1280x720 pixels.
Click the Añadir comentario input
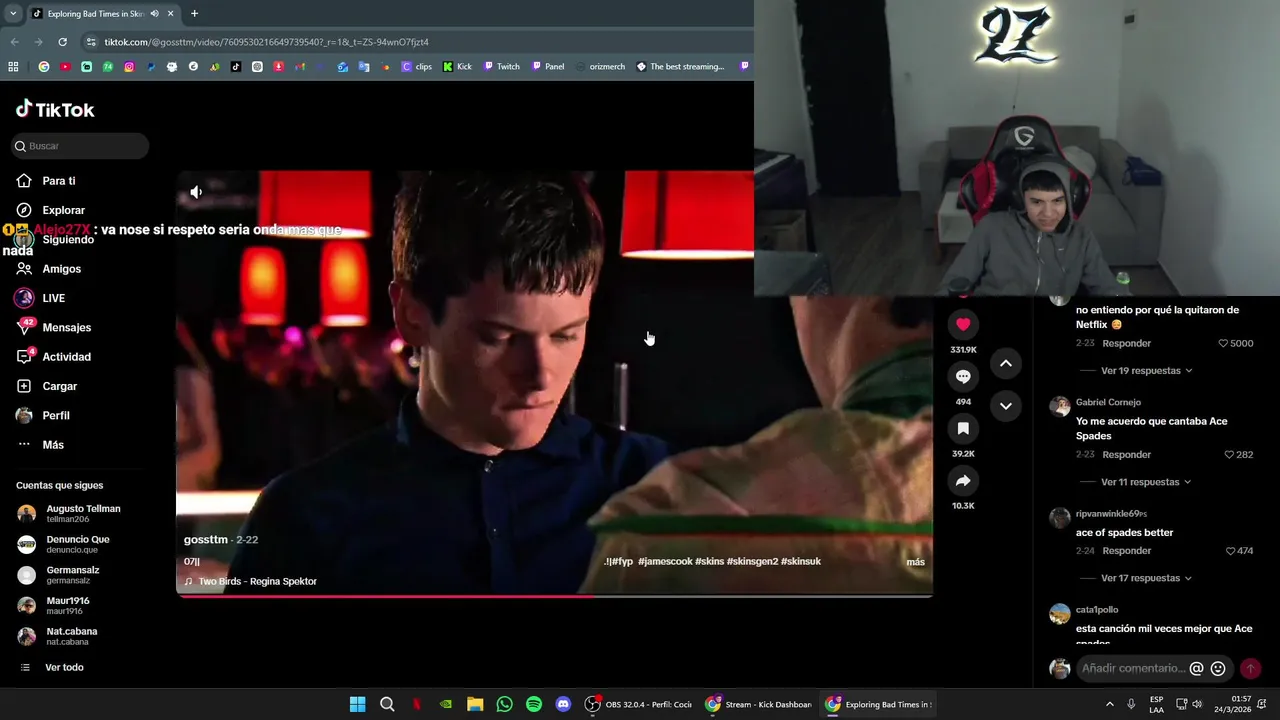point(1132,668)
